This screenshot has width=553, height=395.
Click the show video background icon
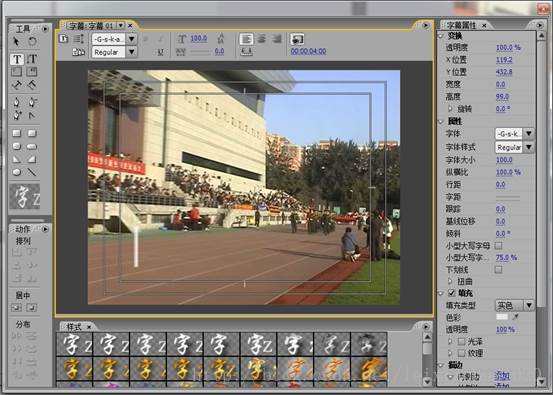coord(297,39)
